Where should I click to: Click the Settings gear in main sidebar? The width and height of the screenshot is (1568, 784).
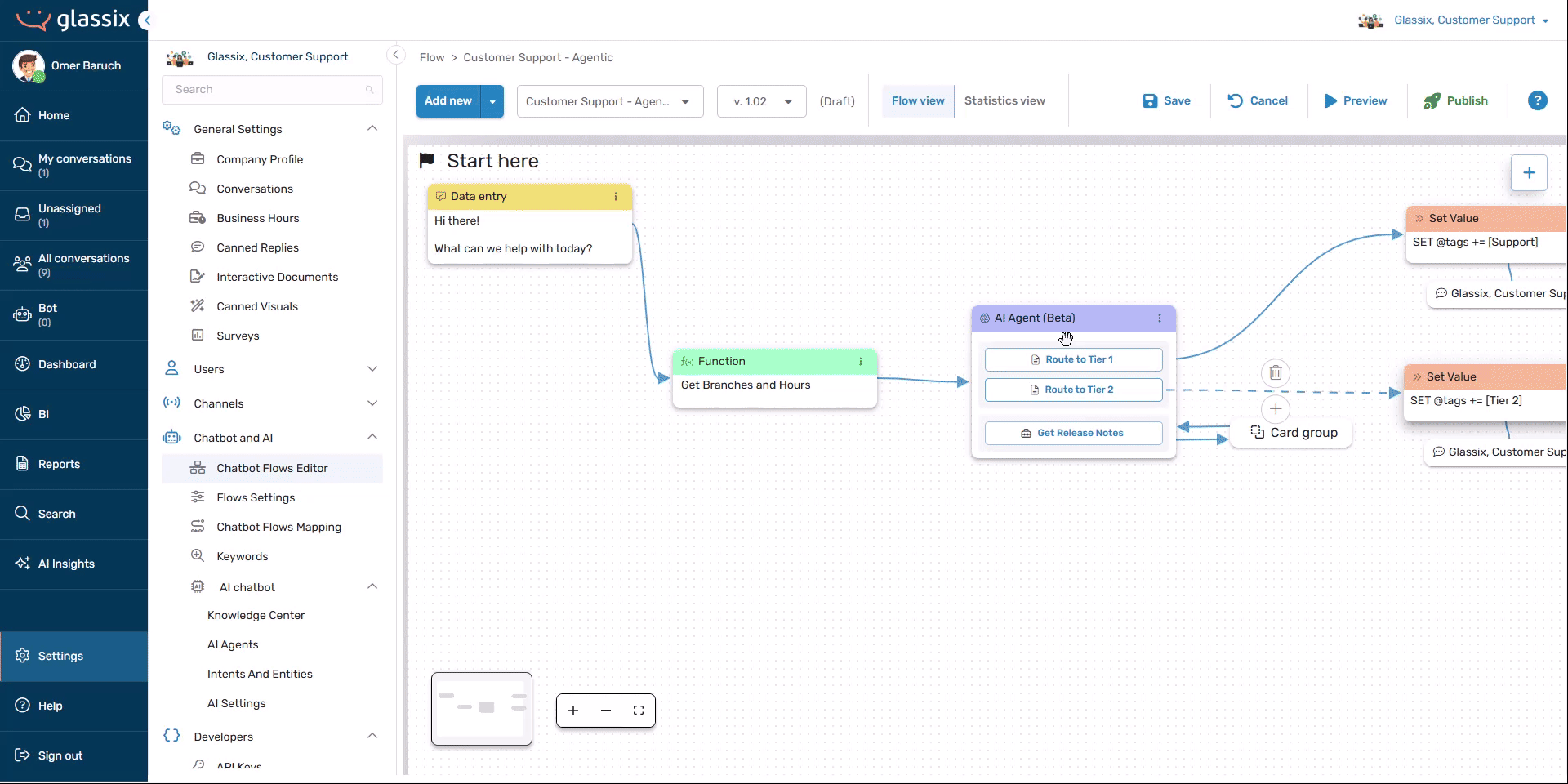pos(22,656)
